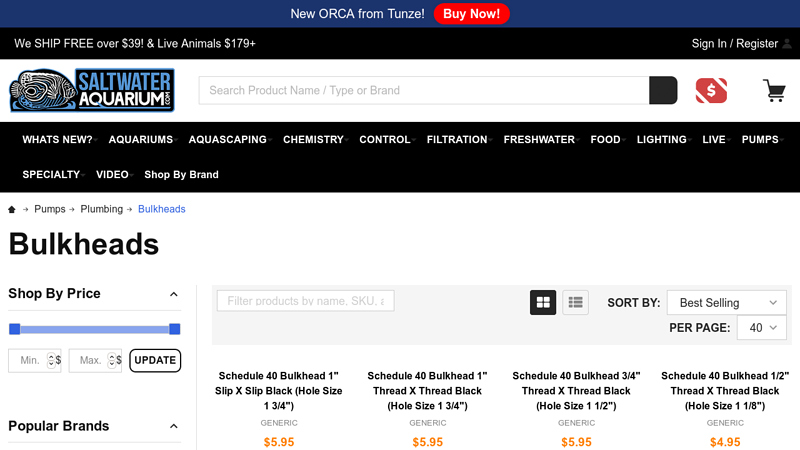Open the shopping cart
This screenshot has height=450, width=800.
click(774, 90)
